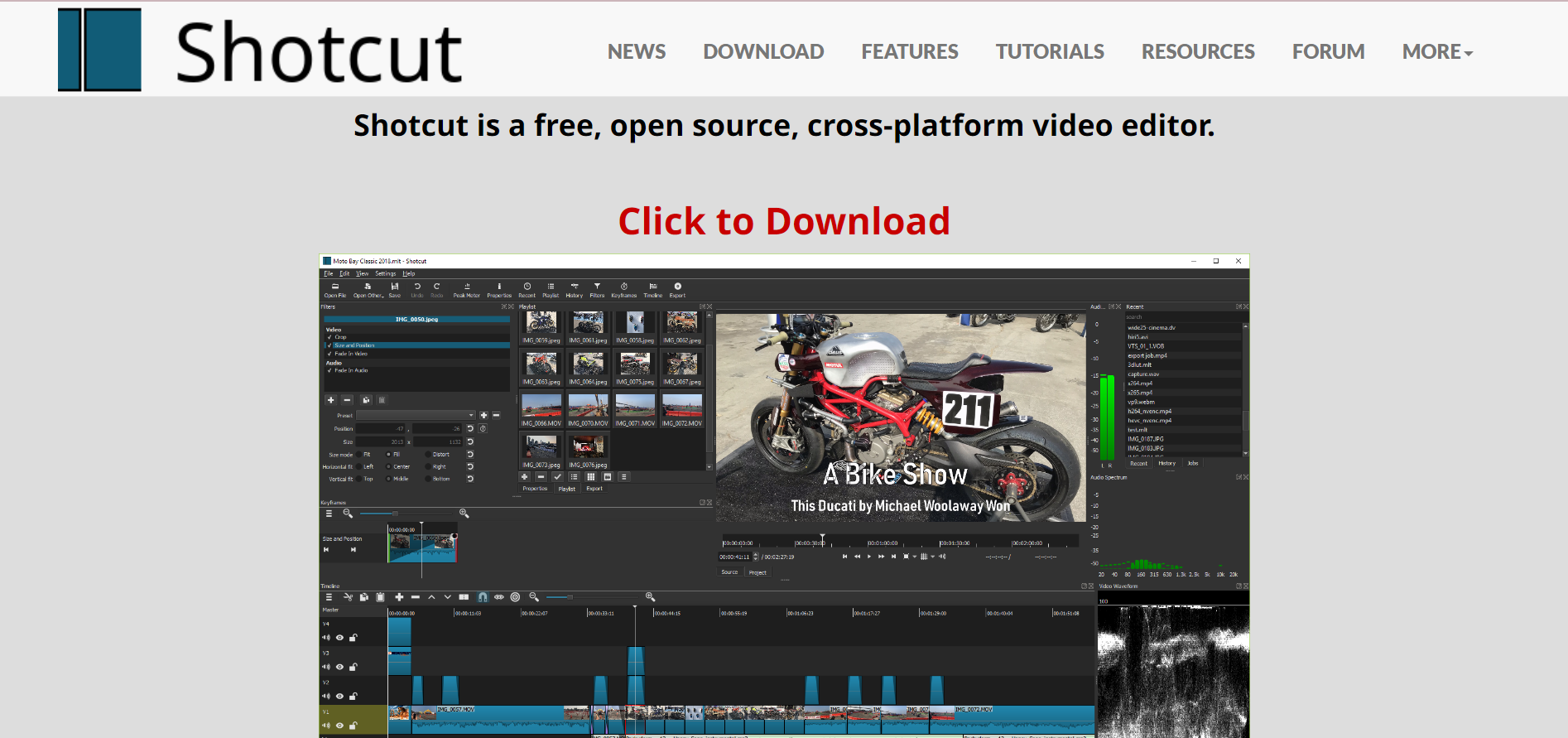The height and width of the screenshot is (738, 1568).
Task: Open the keyframes hamburger menu
Action: [x=329, y=514]
